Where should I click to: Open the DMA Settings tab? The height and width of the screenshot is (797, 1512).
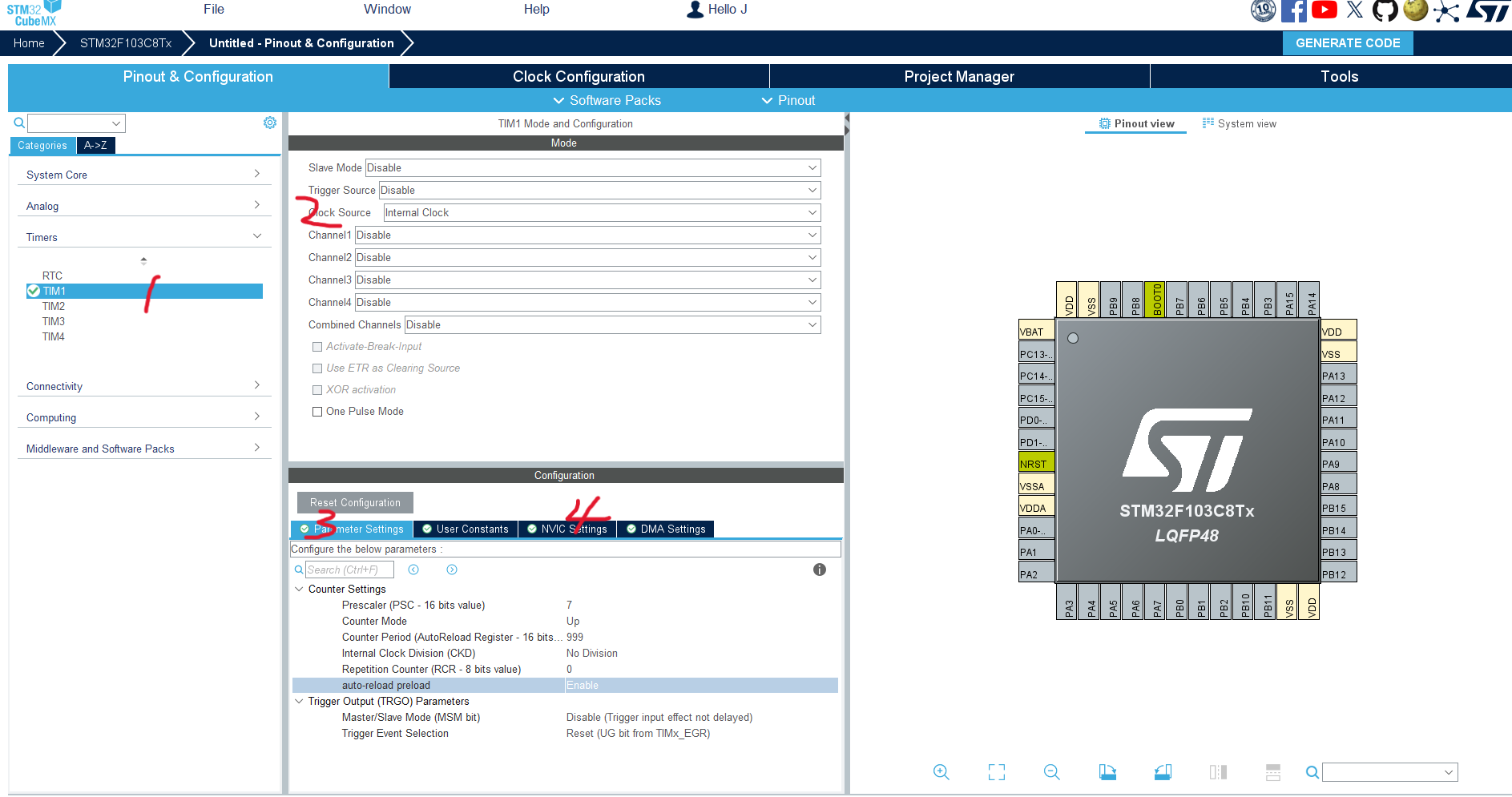pos(666,529)
